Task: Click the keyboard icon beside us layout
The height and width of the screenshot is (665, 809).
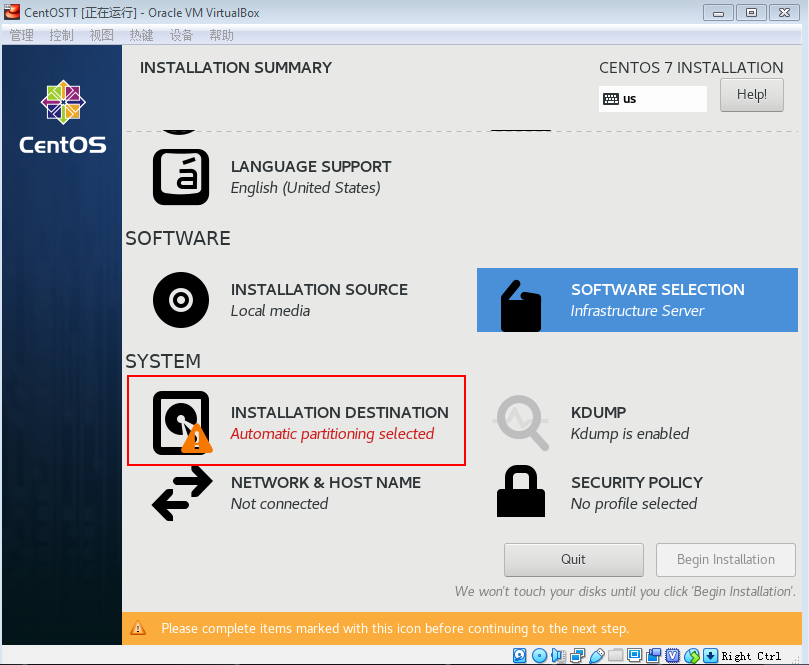Action: [x=611, y=99]
